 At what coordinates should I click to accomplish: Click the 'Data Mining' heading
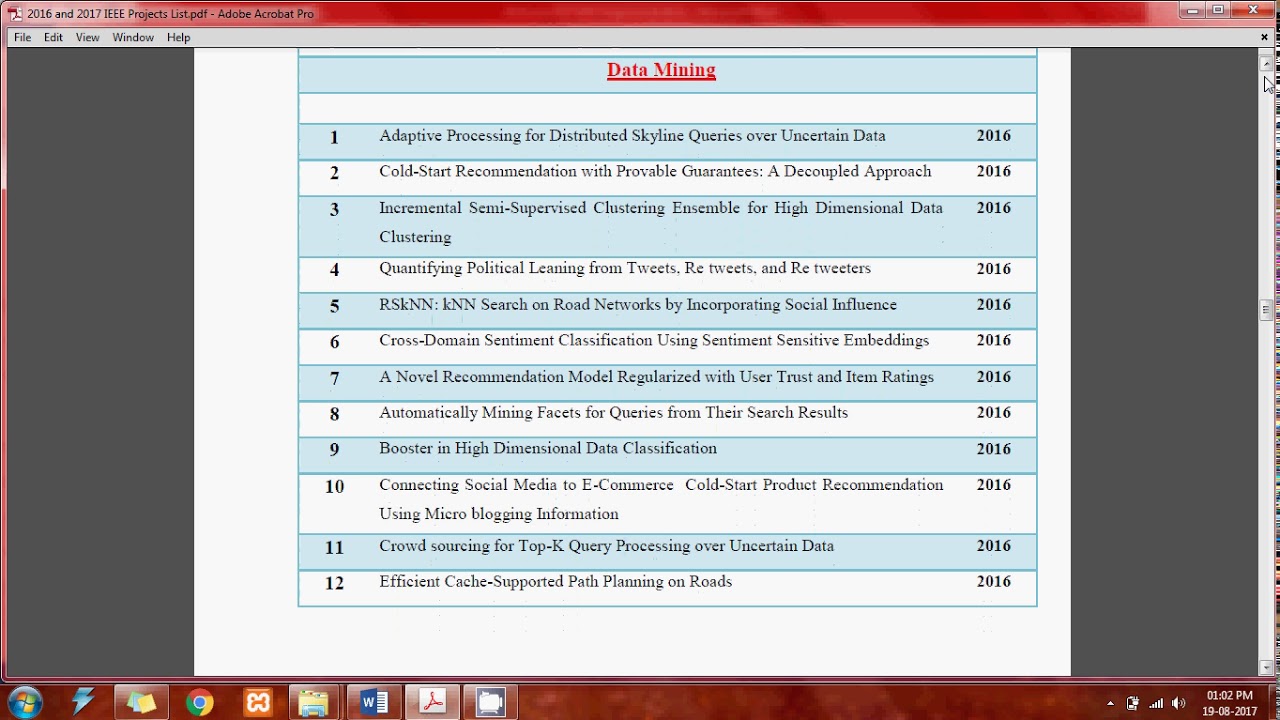pyautogui.click(x=661, y=70)
